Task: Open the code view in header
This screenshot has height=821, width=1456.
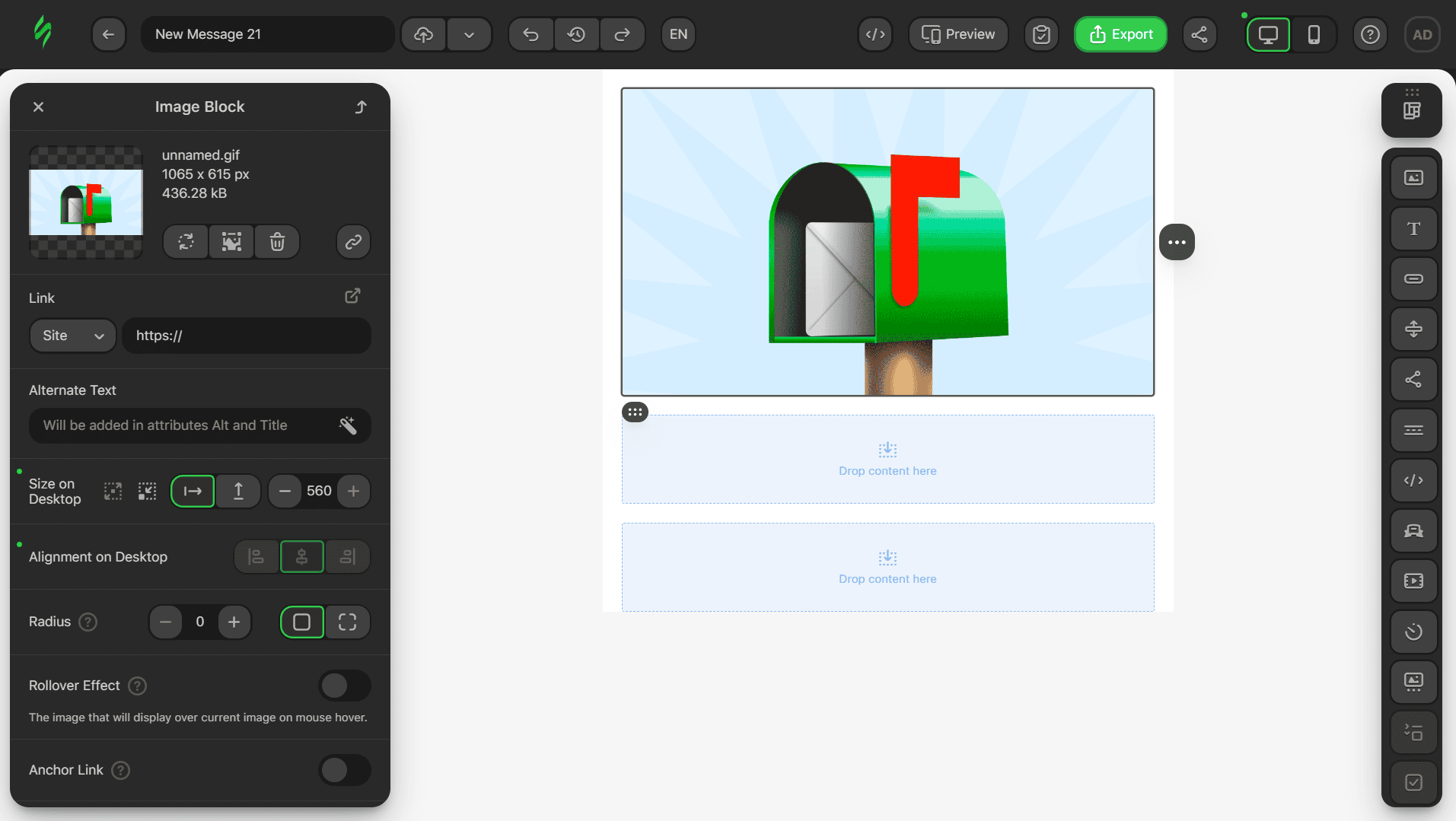Action: pos(874,33)
